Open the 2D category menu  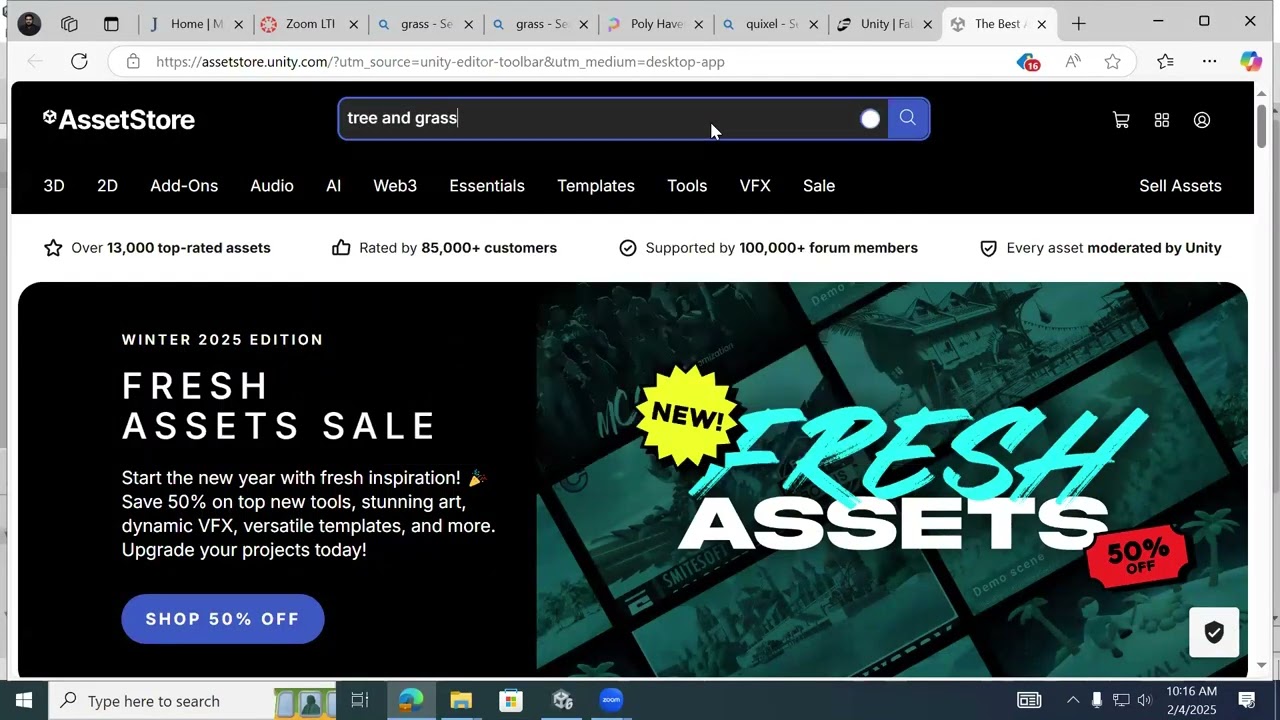coord(107,186)
